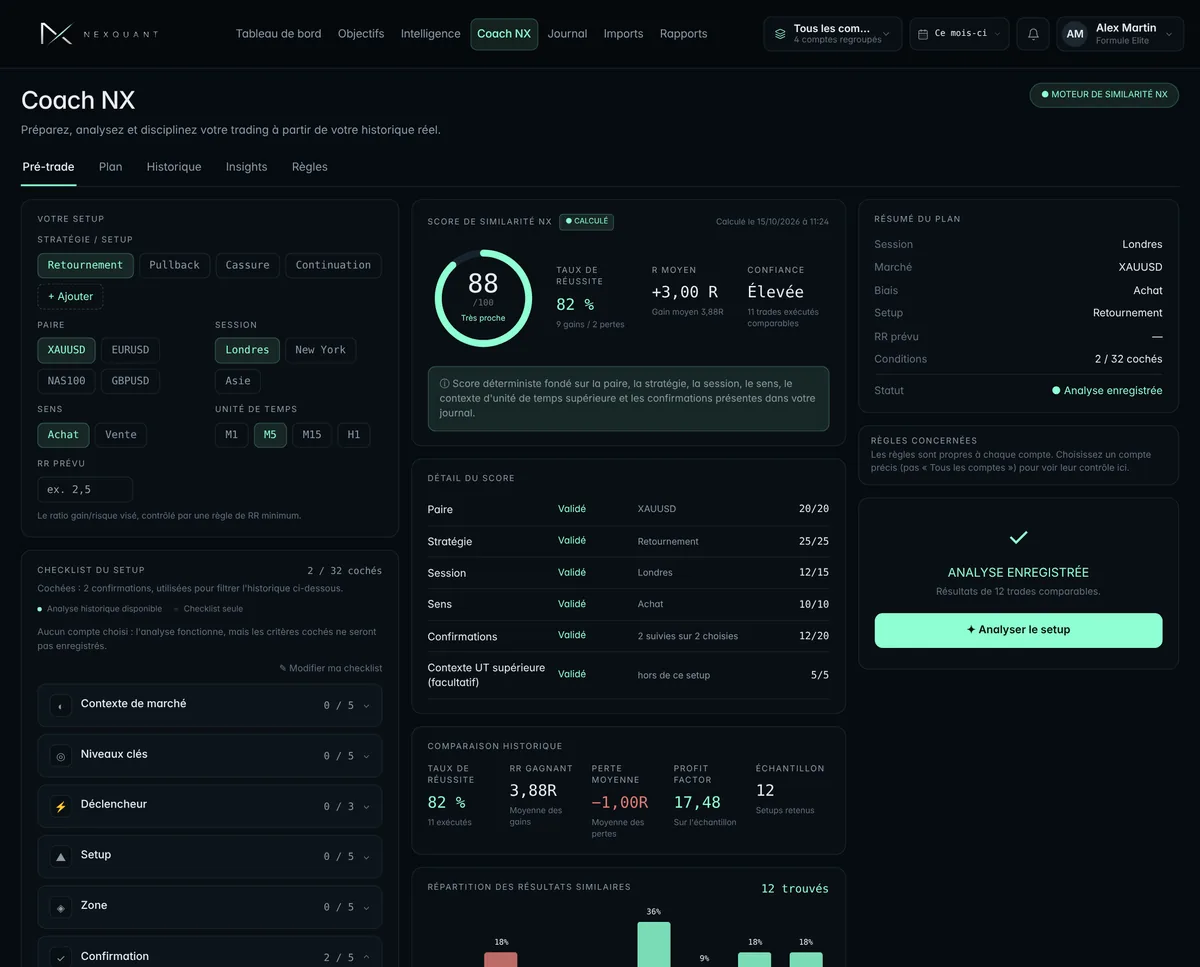Open the Imports page
The height and width of the screenshot is (967, 1200).
[x=624, y=34]
